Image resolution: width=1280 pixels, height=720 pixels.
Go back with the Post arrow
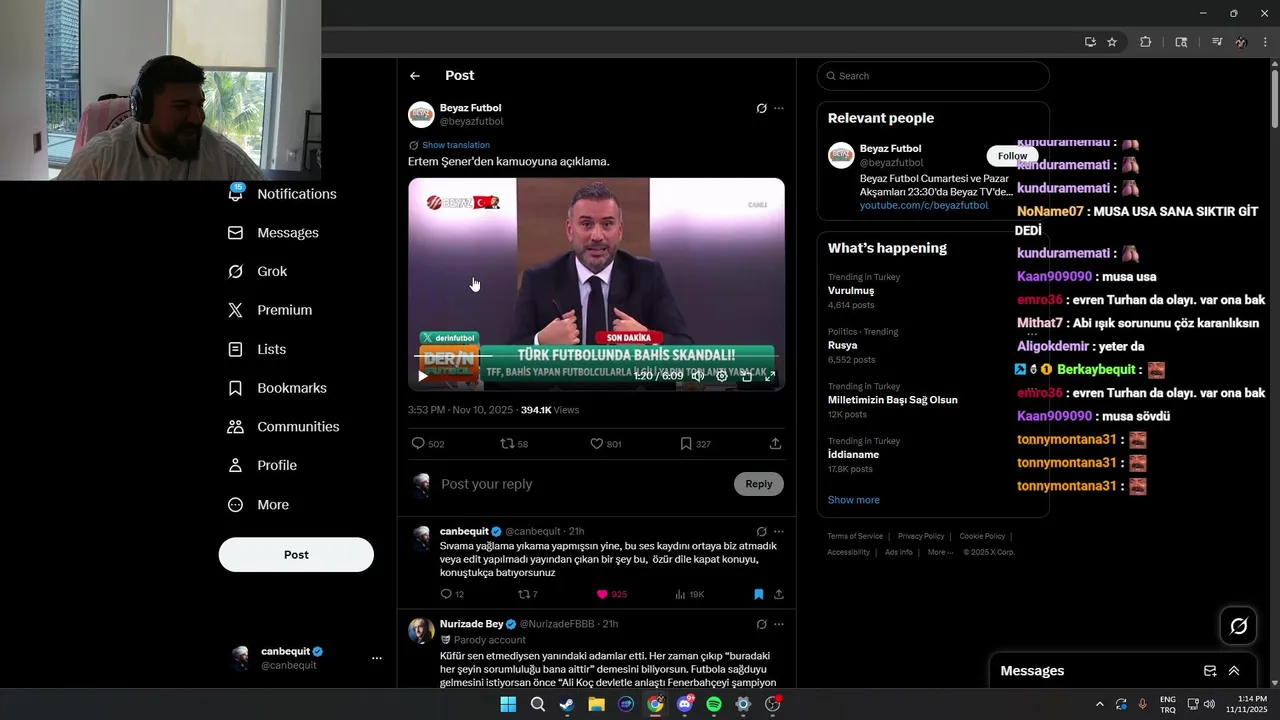pyautogui.click(x=415, y=76)
